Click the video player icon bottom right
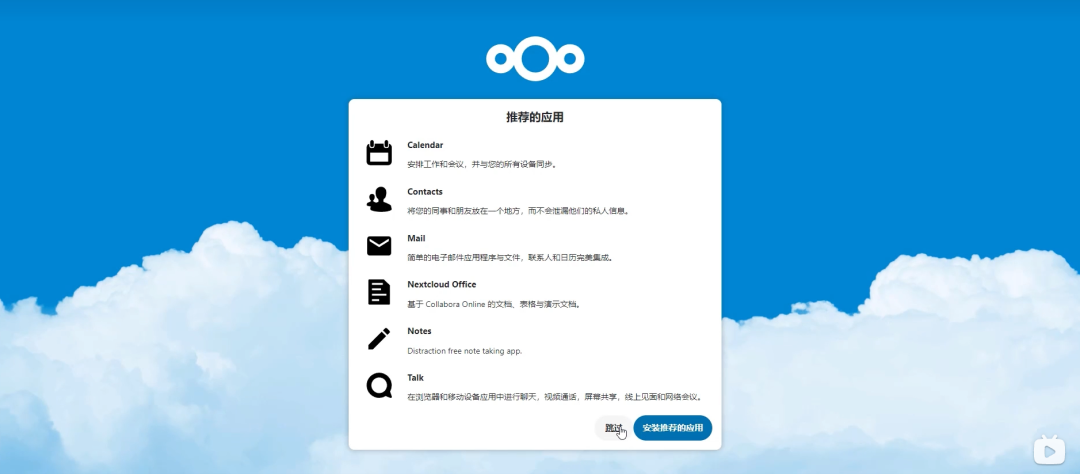Screen dimensions: 1080x474 click(1049, 450)
